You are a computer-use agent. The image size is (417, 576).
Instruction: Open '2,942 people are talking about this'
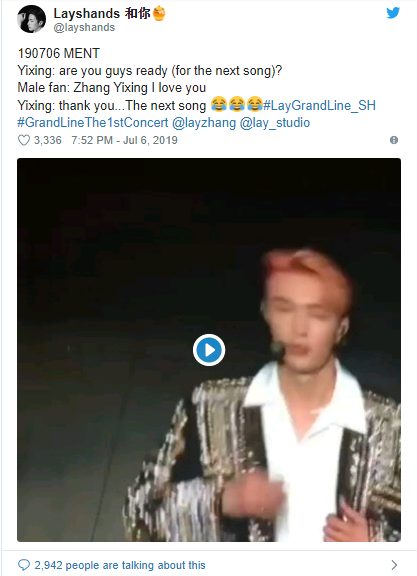click(x=120, y=565)
